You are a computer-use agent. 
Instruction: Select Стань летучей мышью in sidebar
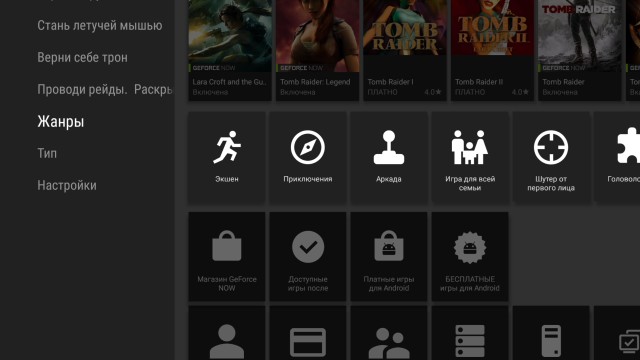click(x=100, y=25)
